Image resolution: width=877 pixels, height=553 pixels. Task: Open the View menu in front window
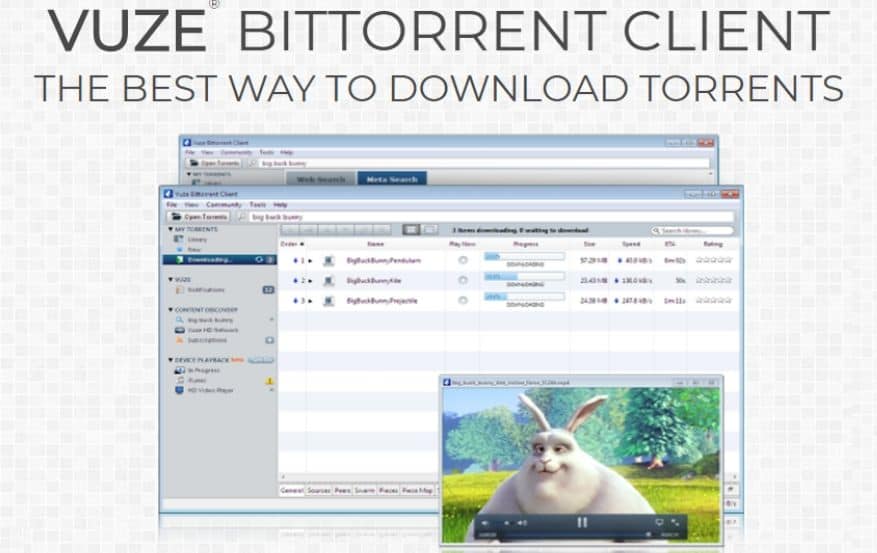click(191, 205)
